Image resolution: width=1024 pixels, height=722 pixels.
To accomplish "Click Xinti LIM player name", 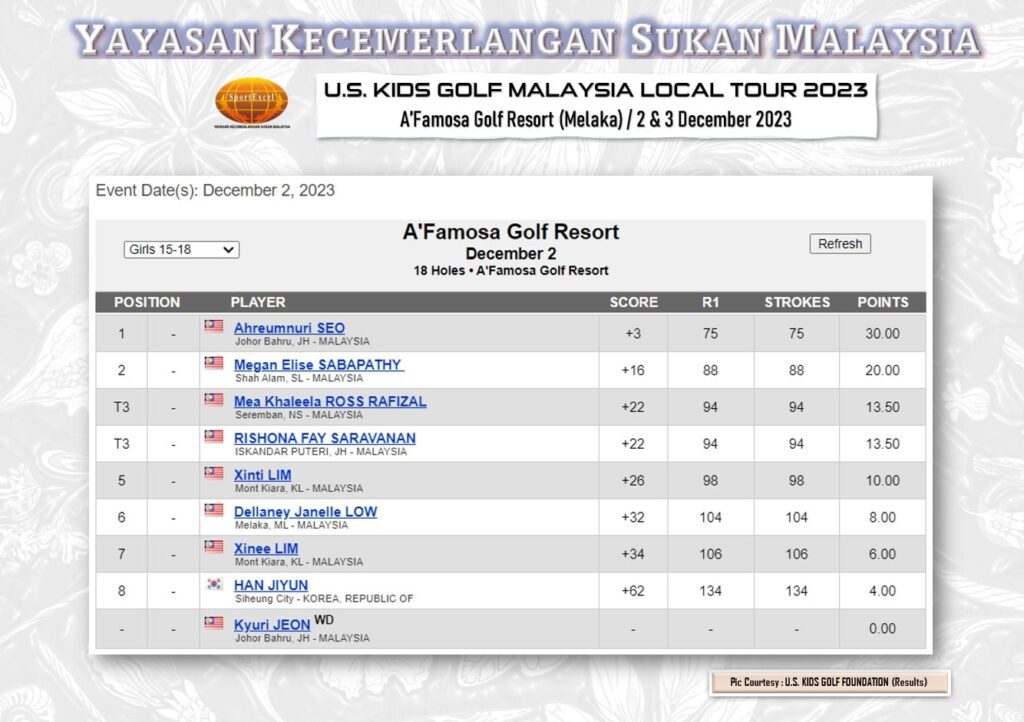I will click(x=262, y=475).
